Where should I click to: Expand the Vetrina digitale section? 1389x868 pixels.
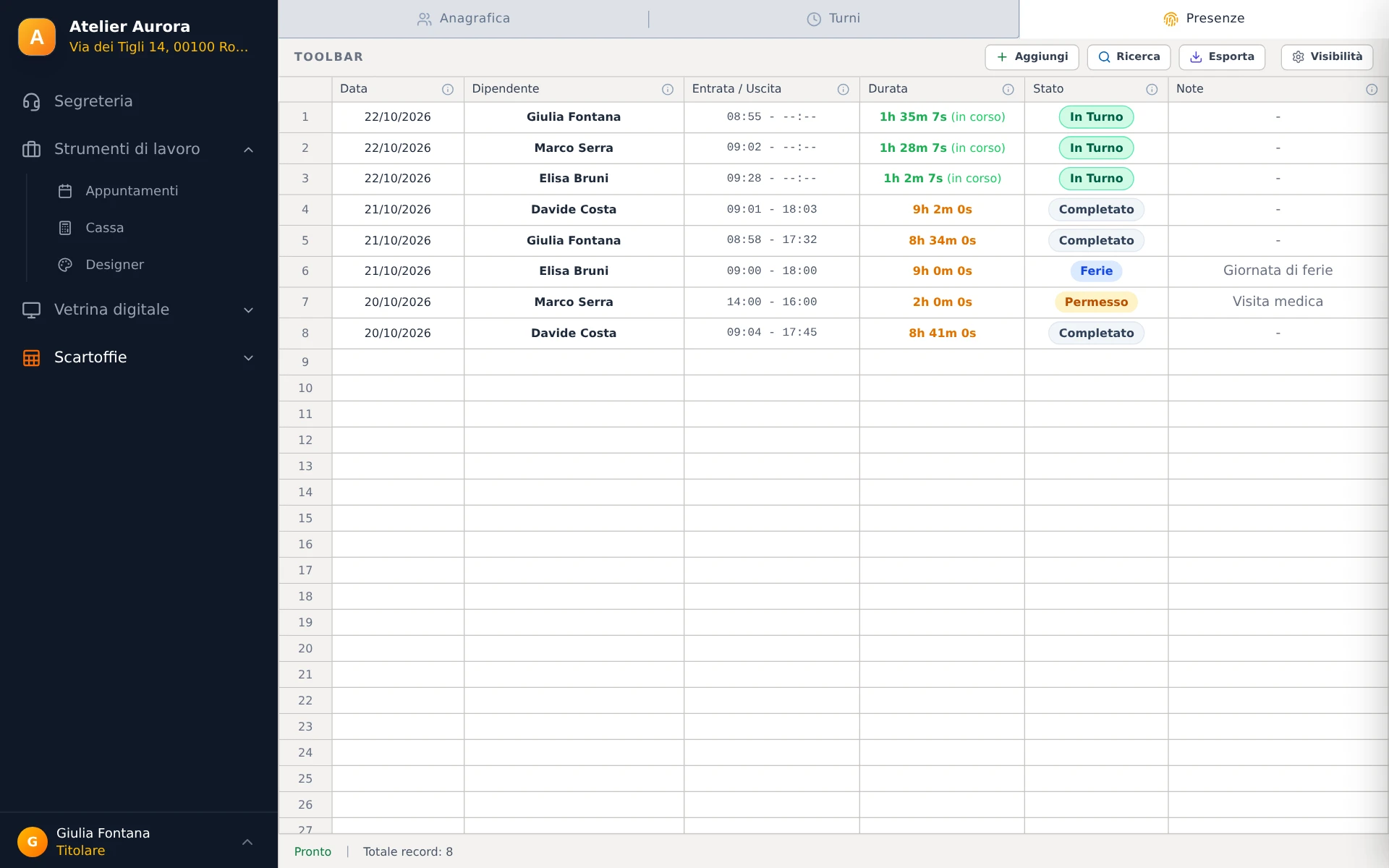point(248,310)
